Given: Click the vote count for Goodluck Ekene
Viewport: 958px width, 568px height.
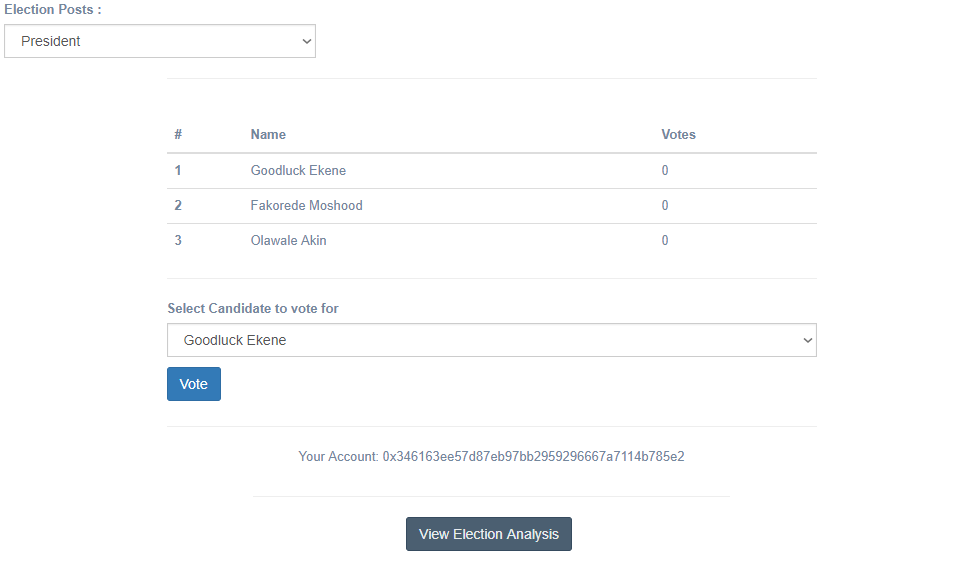Looking at the screenshot, I should pyautogui.click(x=665, y=170).
